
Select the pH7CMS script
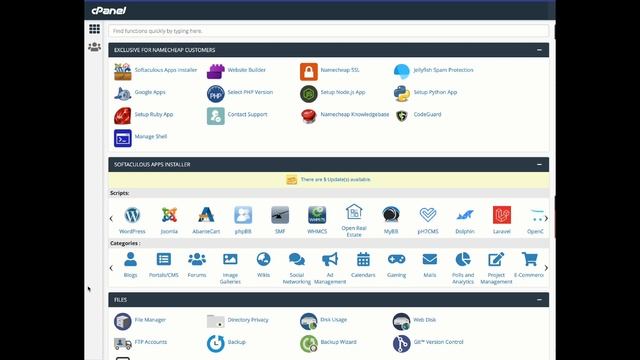tap(428, 220)
